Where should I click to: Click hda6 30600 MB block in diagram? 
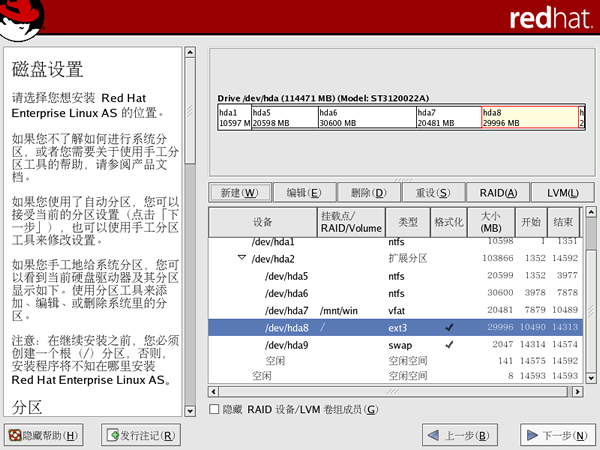367,118
